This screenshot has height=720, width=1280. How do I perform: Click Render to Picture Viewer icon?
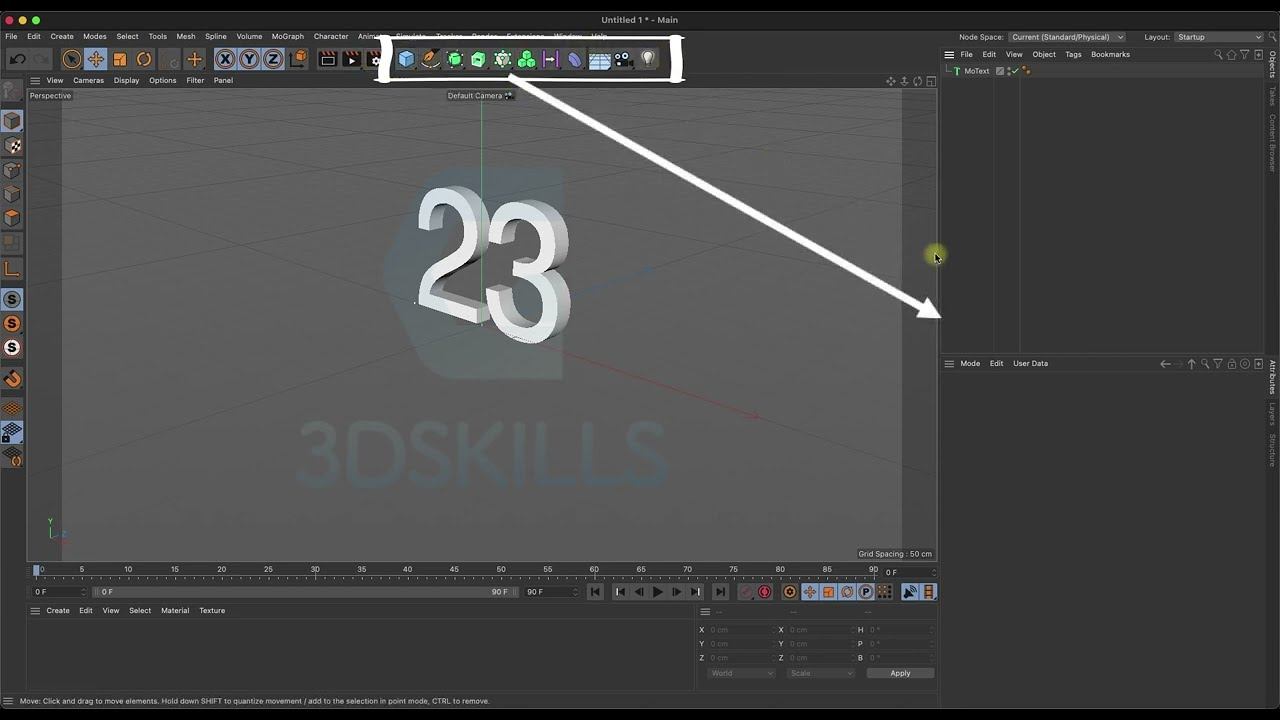tap(351, 60)
